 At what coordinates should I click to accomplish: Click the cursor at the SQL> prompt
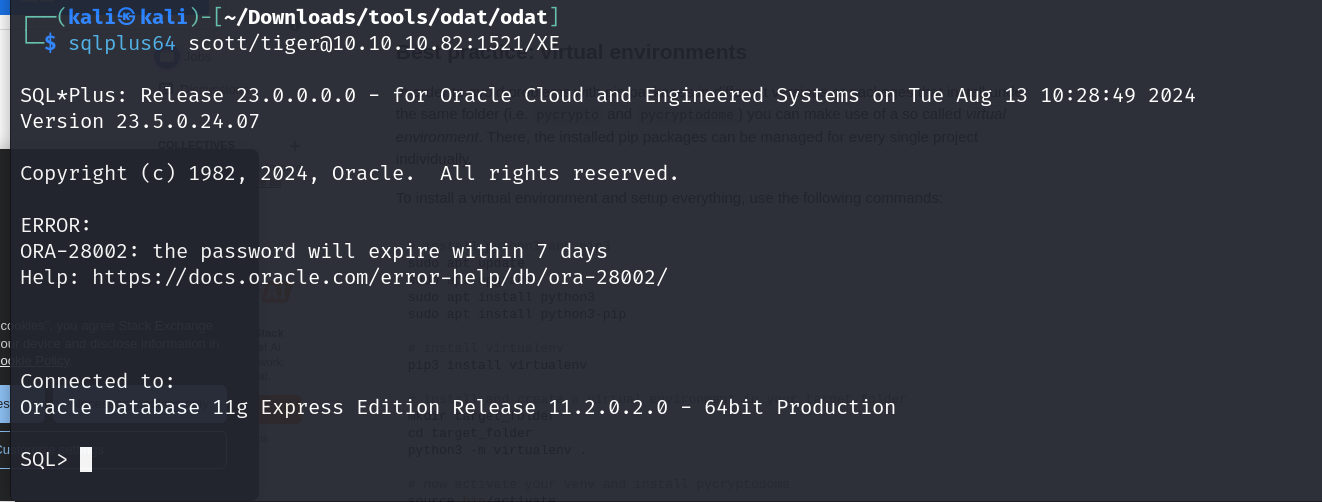tap(86, 459)
